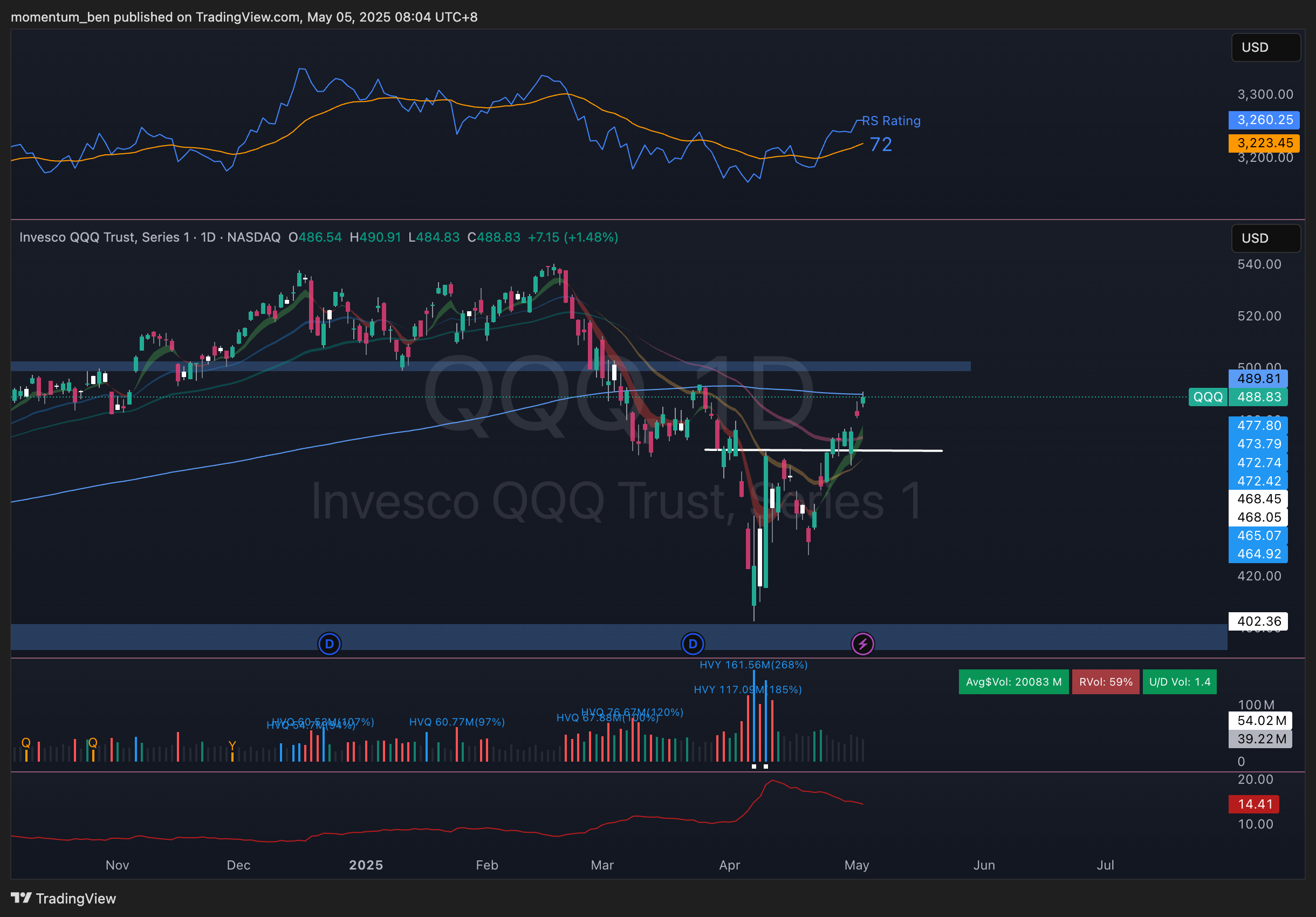Click the 2025 label on time axis

pyautogui.click(x=366, y=865)
